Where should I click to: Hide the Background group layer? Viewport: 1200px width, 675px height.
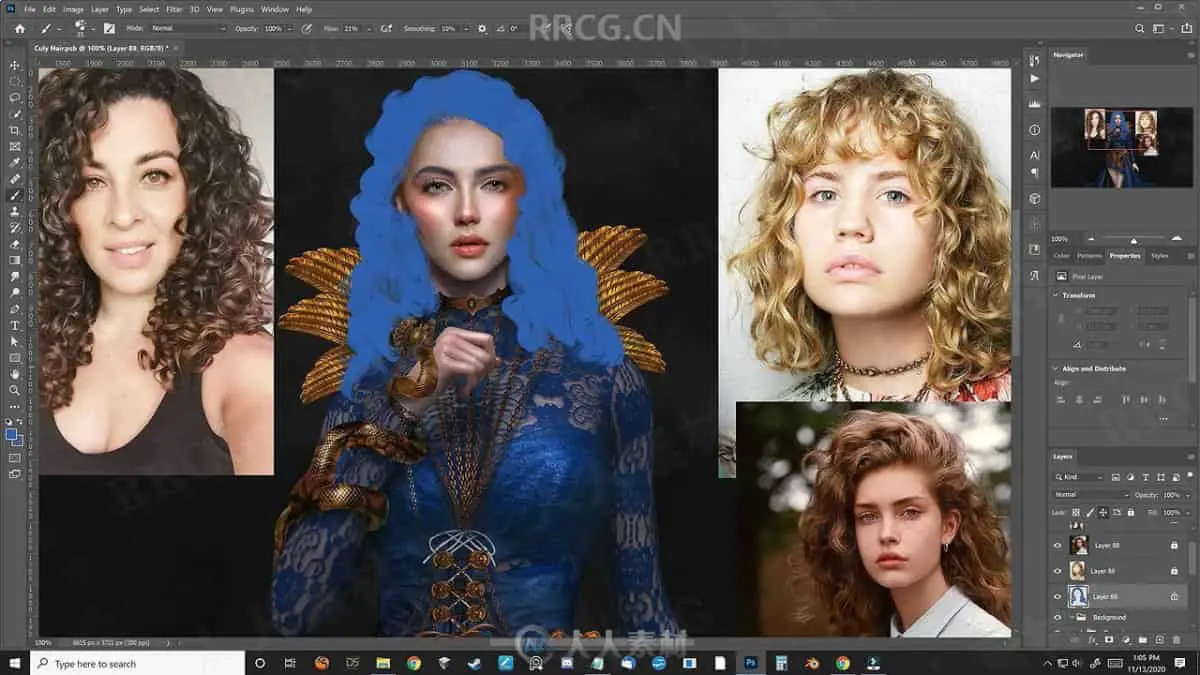1058,617
